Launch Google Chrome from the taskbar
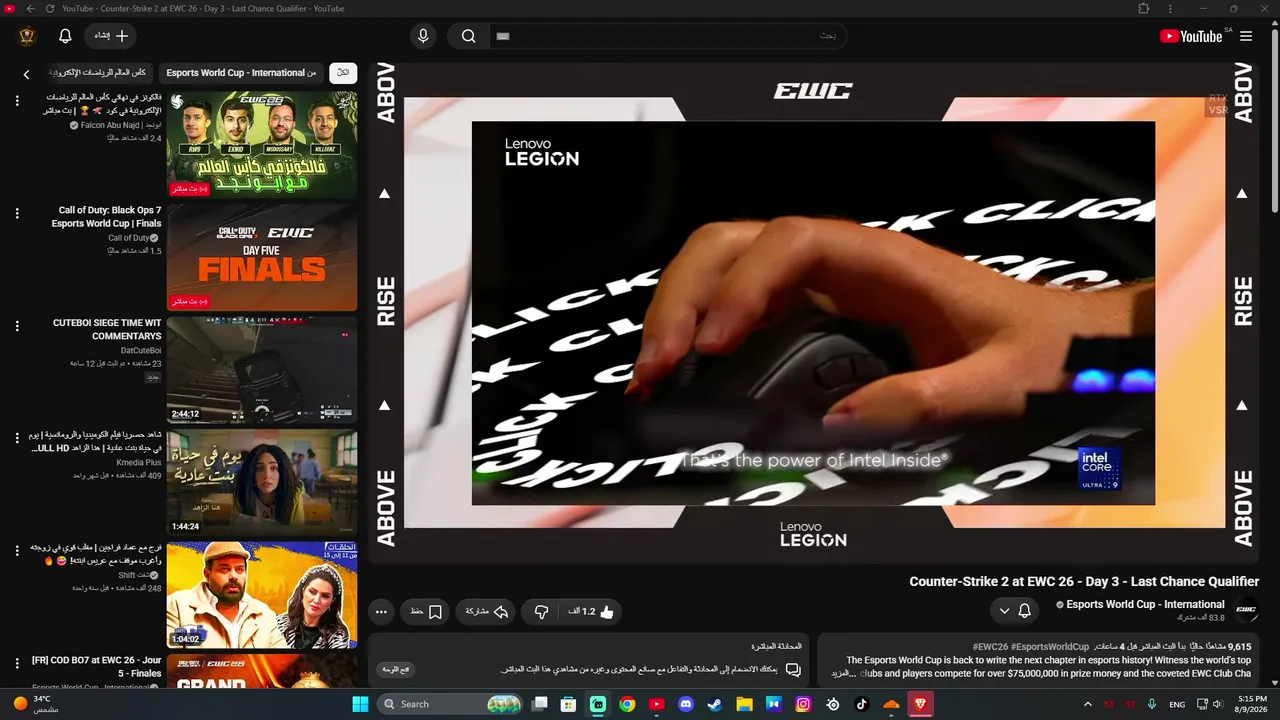 tap(627, 704)
